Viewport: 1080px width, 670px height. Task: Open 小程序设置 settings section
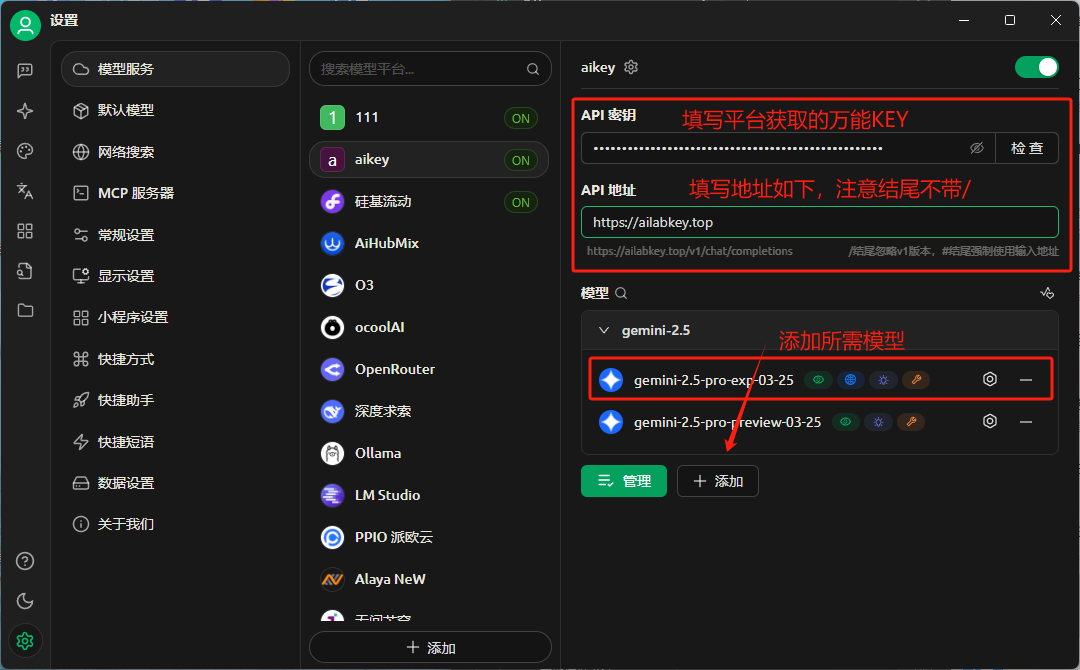176,317
